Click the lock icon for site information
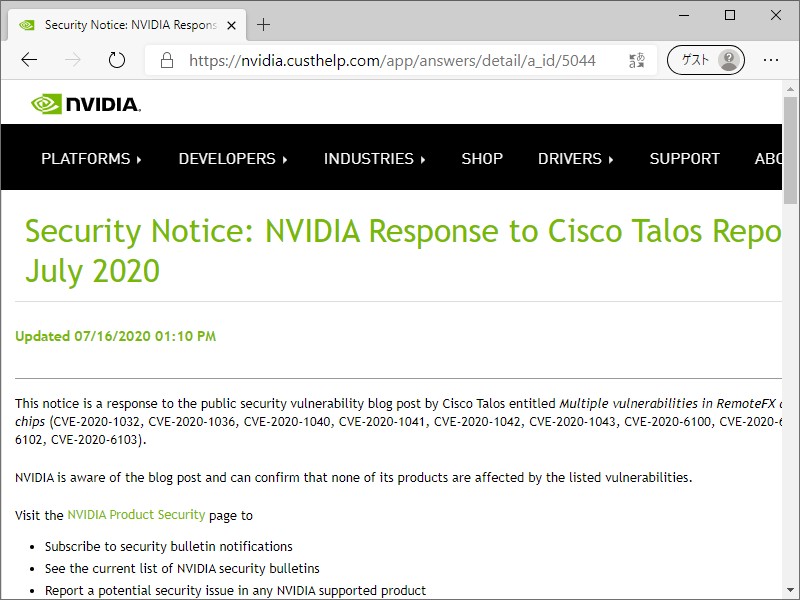The image size is (800, 600). click(166, 60)
